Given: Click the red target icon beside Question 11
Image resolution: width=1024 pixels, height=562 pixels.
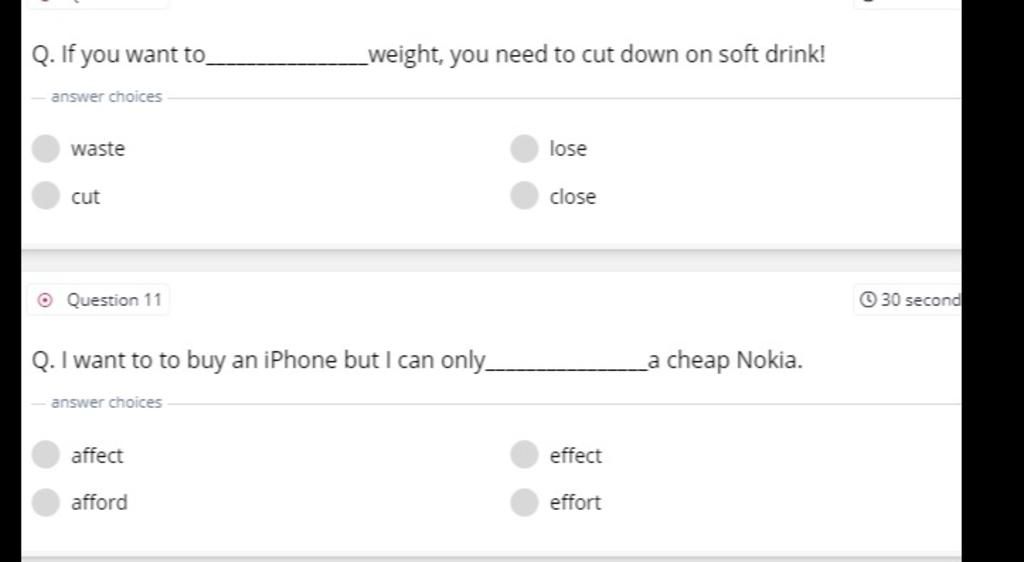Looking at the screenshot, I should click(x=44, y=300).
